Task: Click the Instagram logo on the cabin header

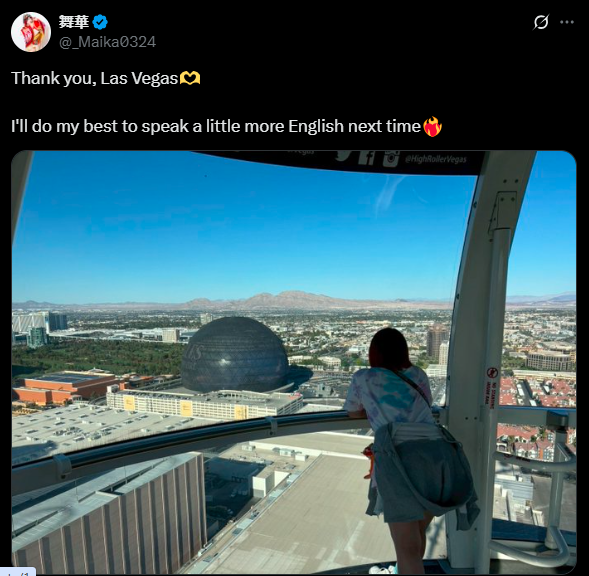Action: click(x=391, y=158)
